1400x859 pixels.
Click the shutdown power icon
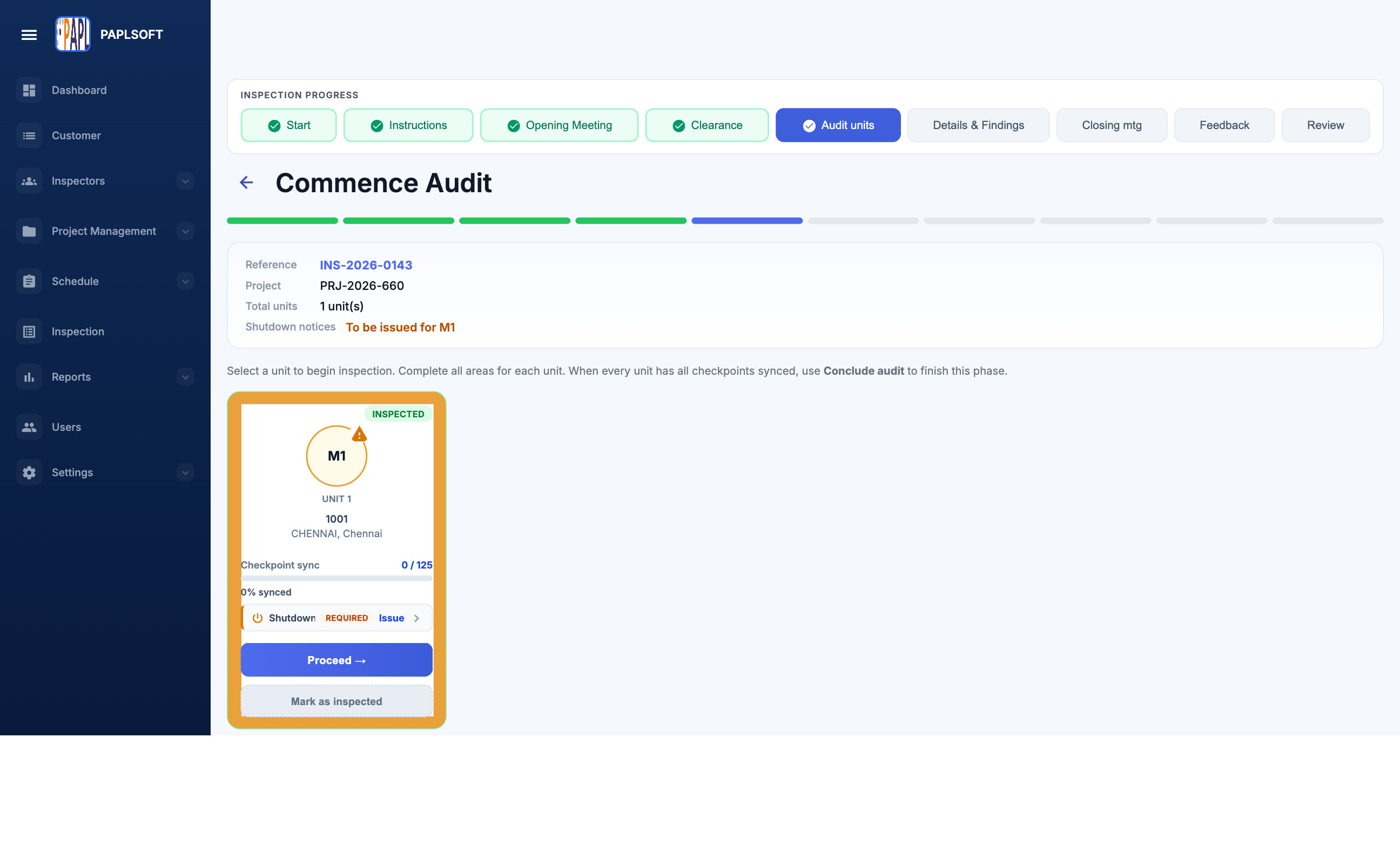(x=258, y=618)
